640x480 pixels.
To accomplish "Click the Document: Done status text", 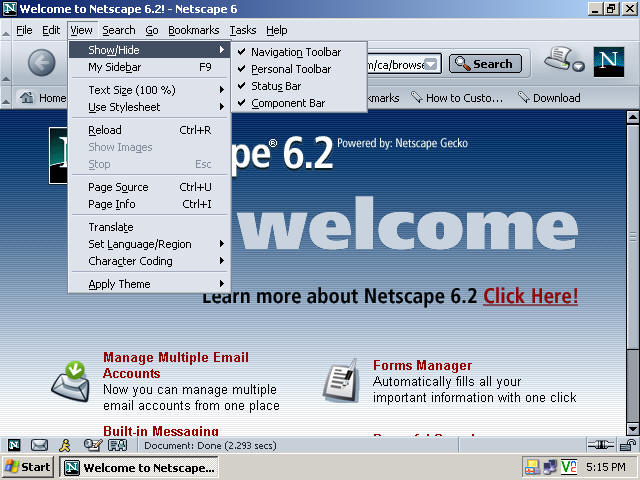I will (211, 445).
